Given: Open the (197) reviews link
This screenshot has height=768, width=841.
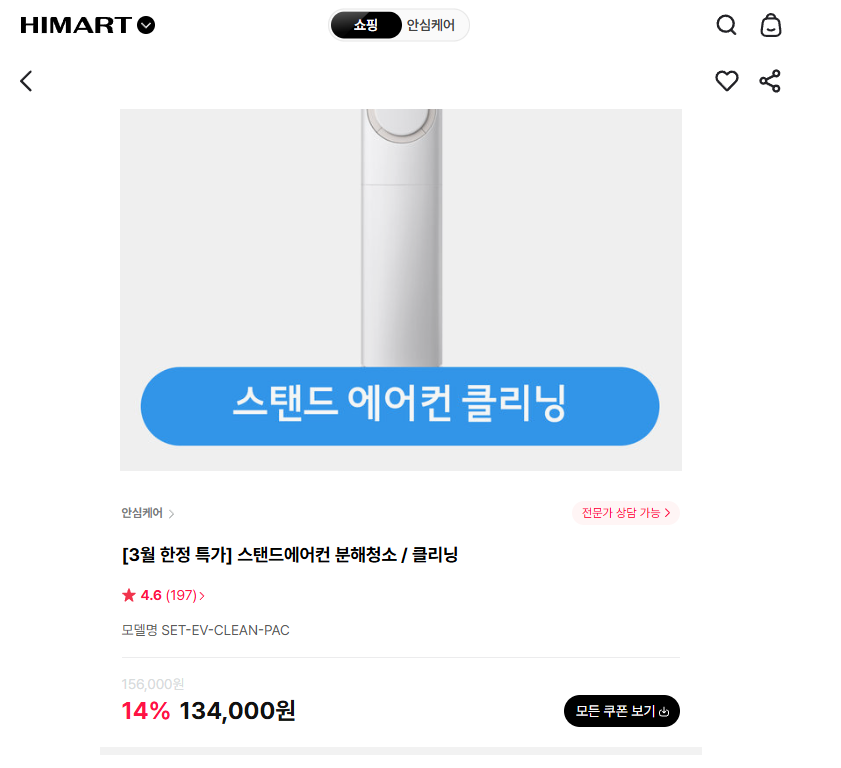Looking at the screenshot, I should [184, 595].
